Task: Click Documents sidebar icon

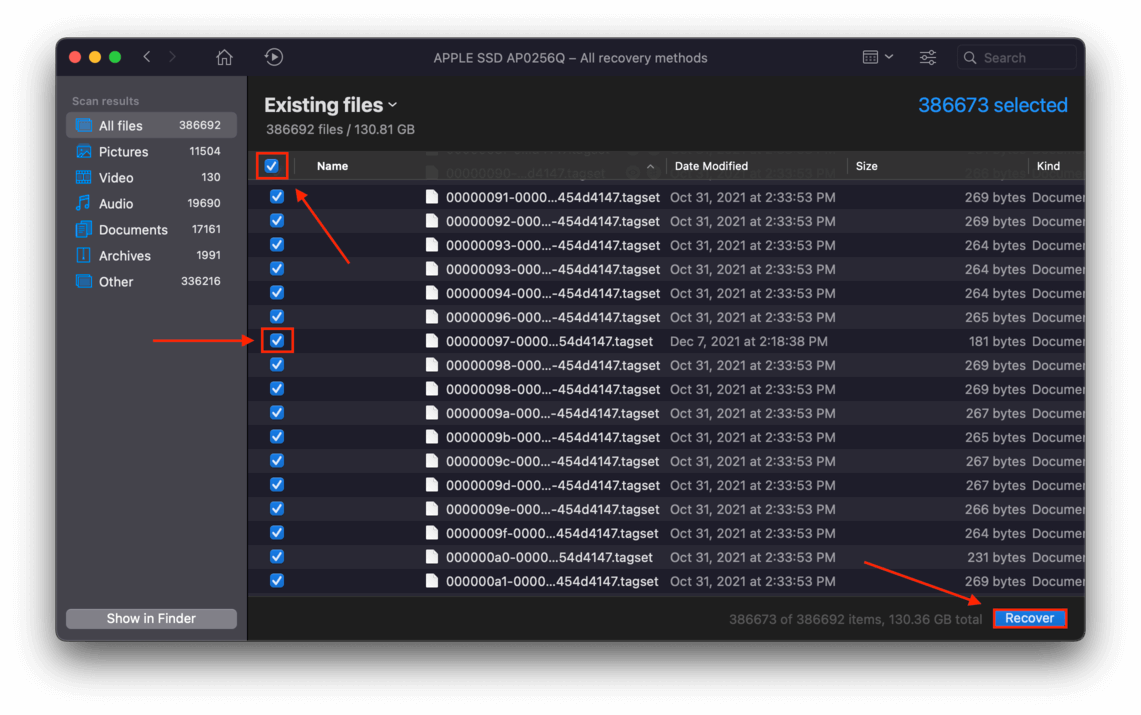Action: (84, 229)
